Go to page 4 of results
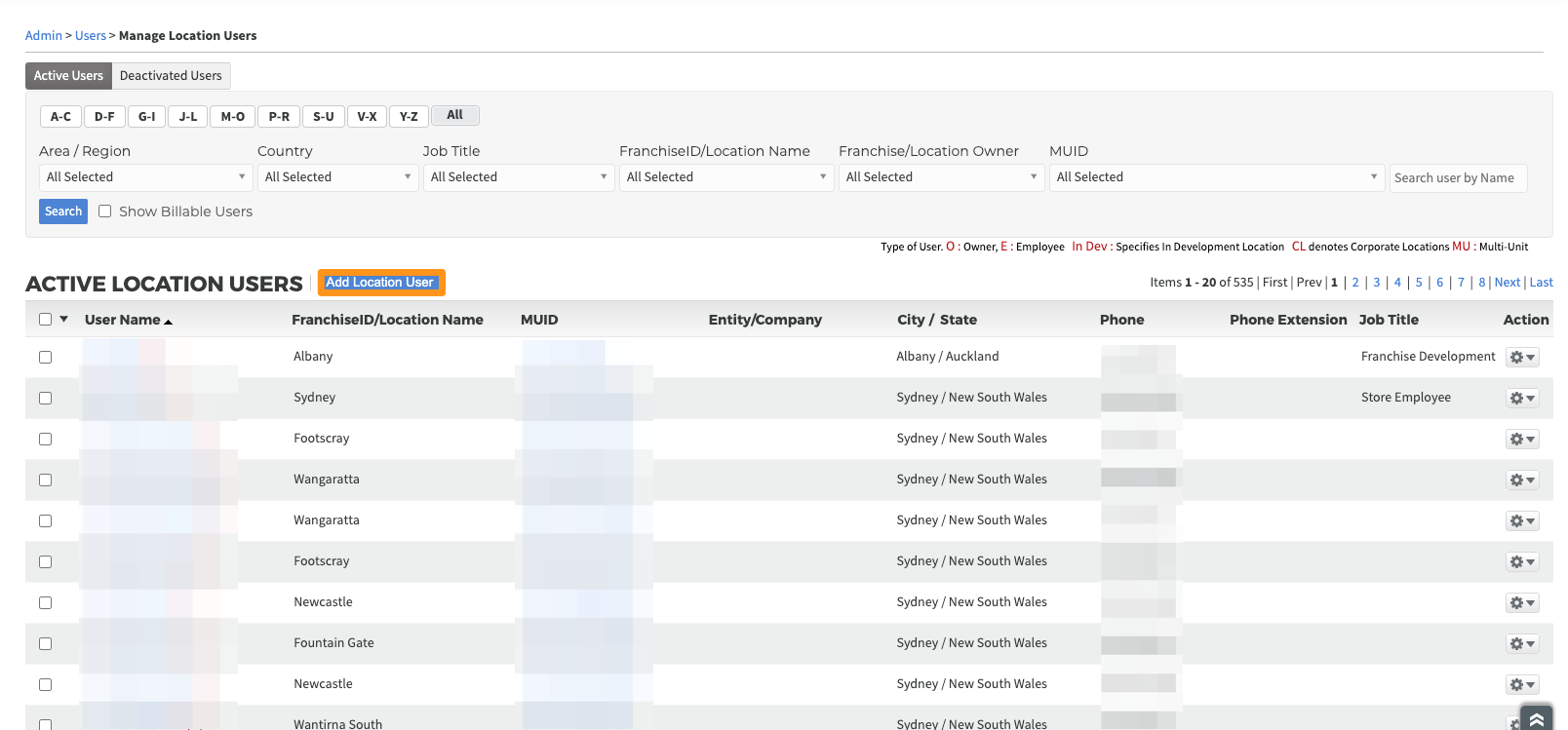The height and width of the screenshot is (730, 1568). [x=1397, y=283]
